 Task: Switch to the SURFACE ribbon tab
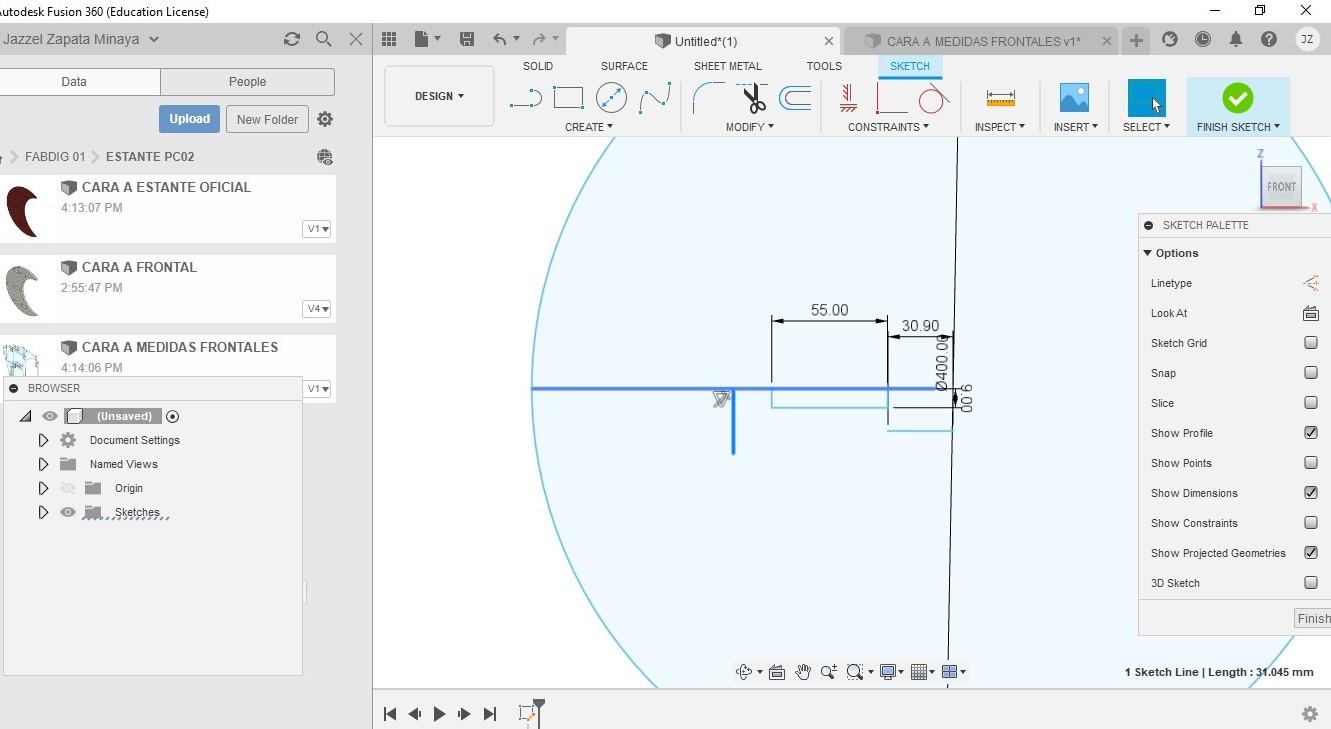pyautogui.click(x=624, y=66)
